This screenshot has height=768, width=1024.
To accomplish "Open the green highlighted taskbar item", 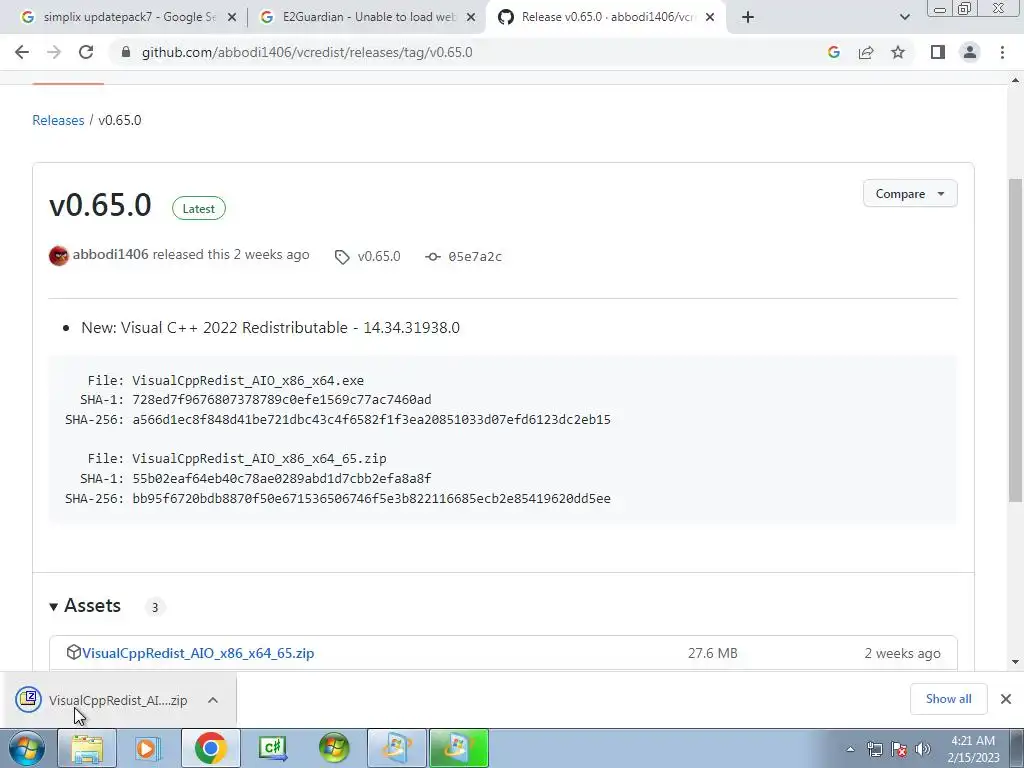I will (x=458, y=748).
